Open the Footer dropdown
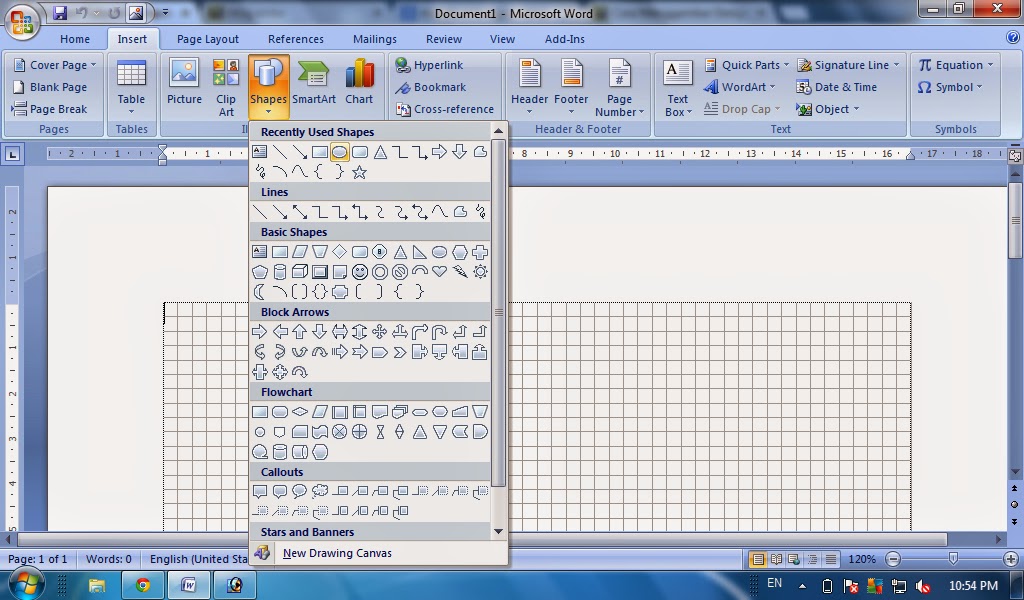The image size is (1024, 600). (571, 87)
